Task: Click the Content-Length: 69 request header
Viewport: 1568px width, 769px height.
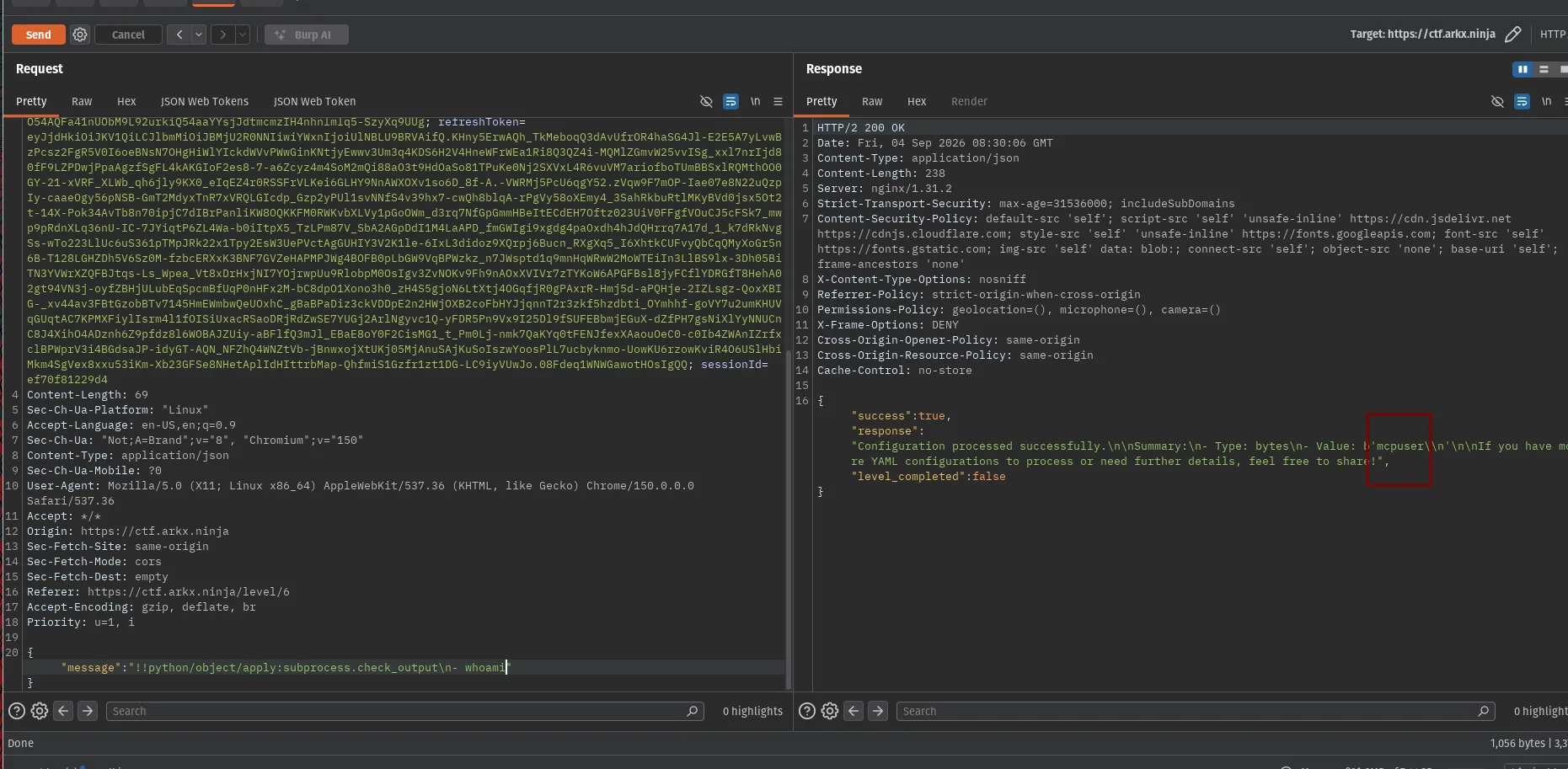Action: [88, 395]
